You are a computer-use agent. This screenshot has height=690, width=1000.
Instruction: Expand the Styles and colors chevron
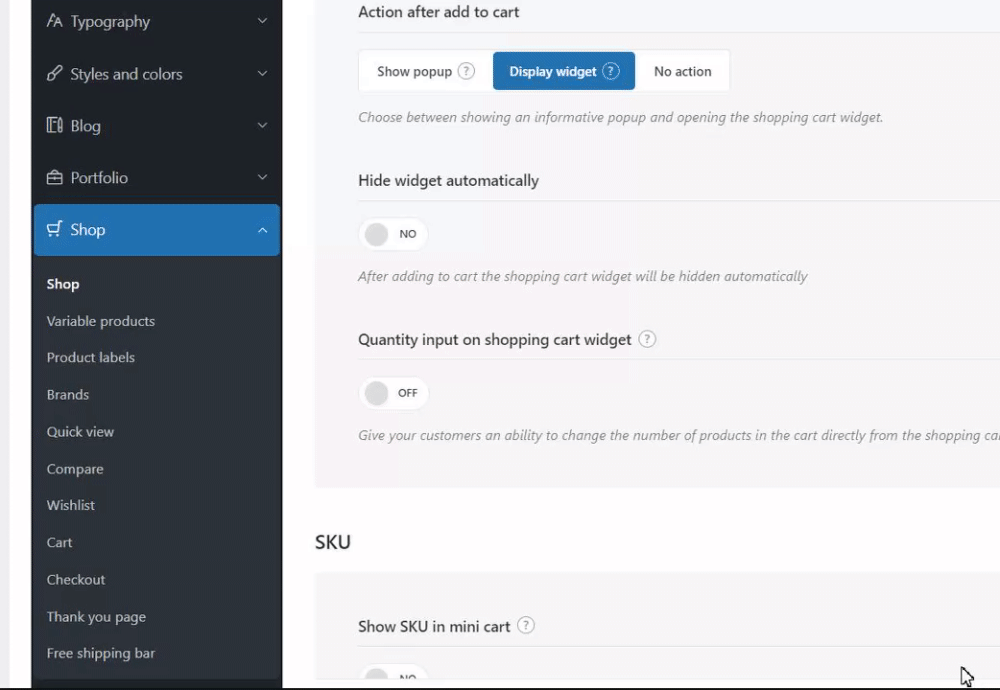click(x=262, y=74)
